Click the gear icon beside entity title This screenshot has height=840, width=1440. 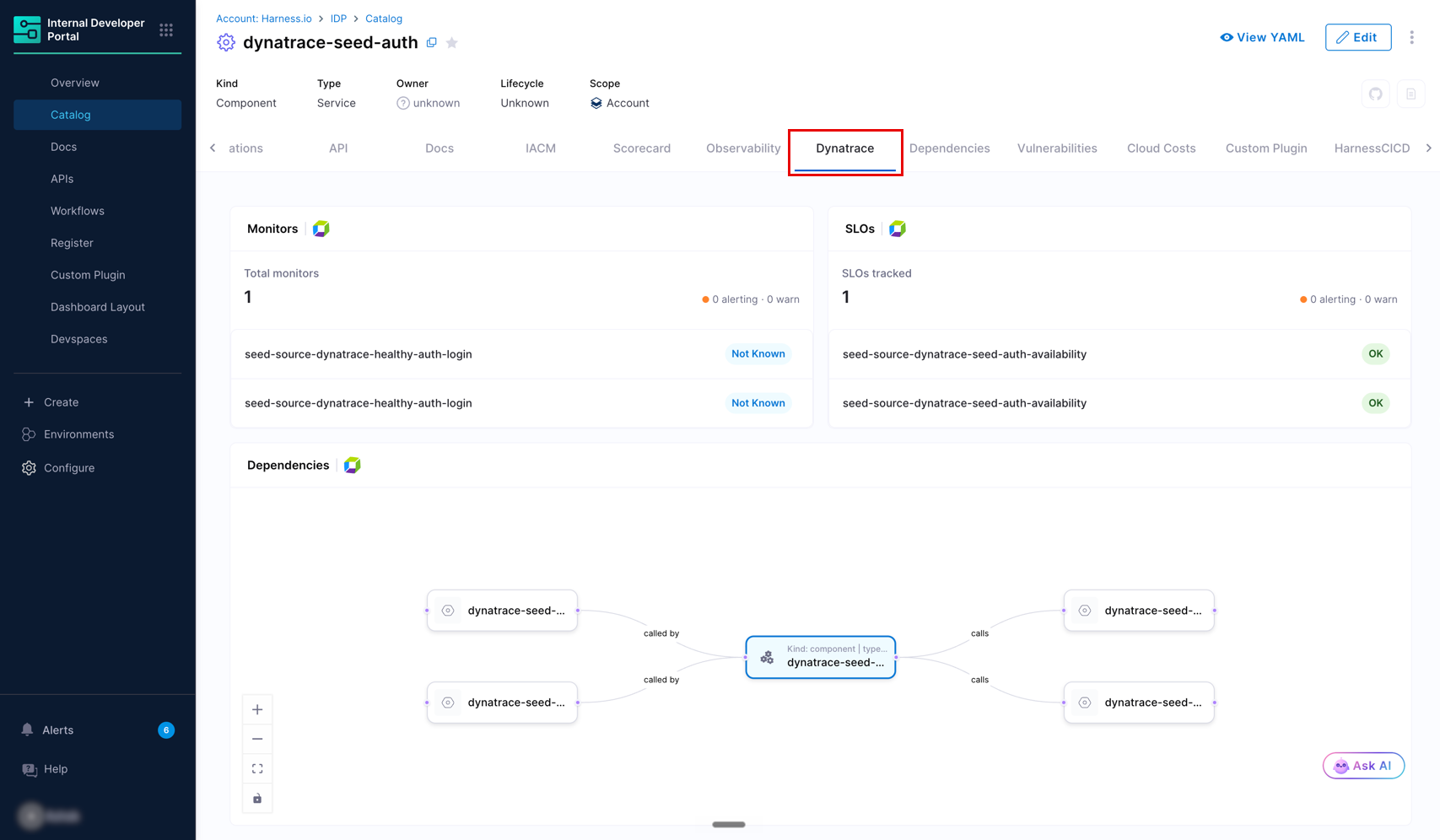(226, 42)
